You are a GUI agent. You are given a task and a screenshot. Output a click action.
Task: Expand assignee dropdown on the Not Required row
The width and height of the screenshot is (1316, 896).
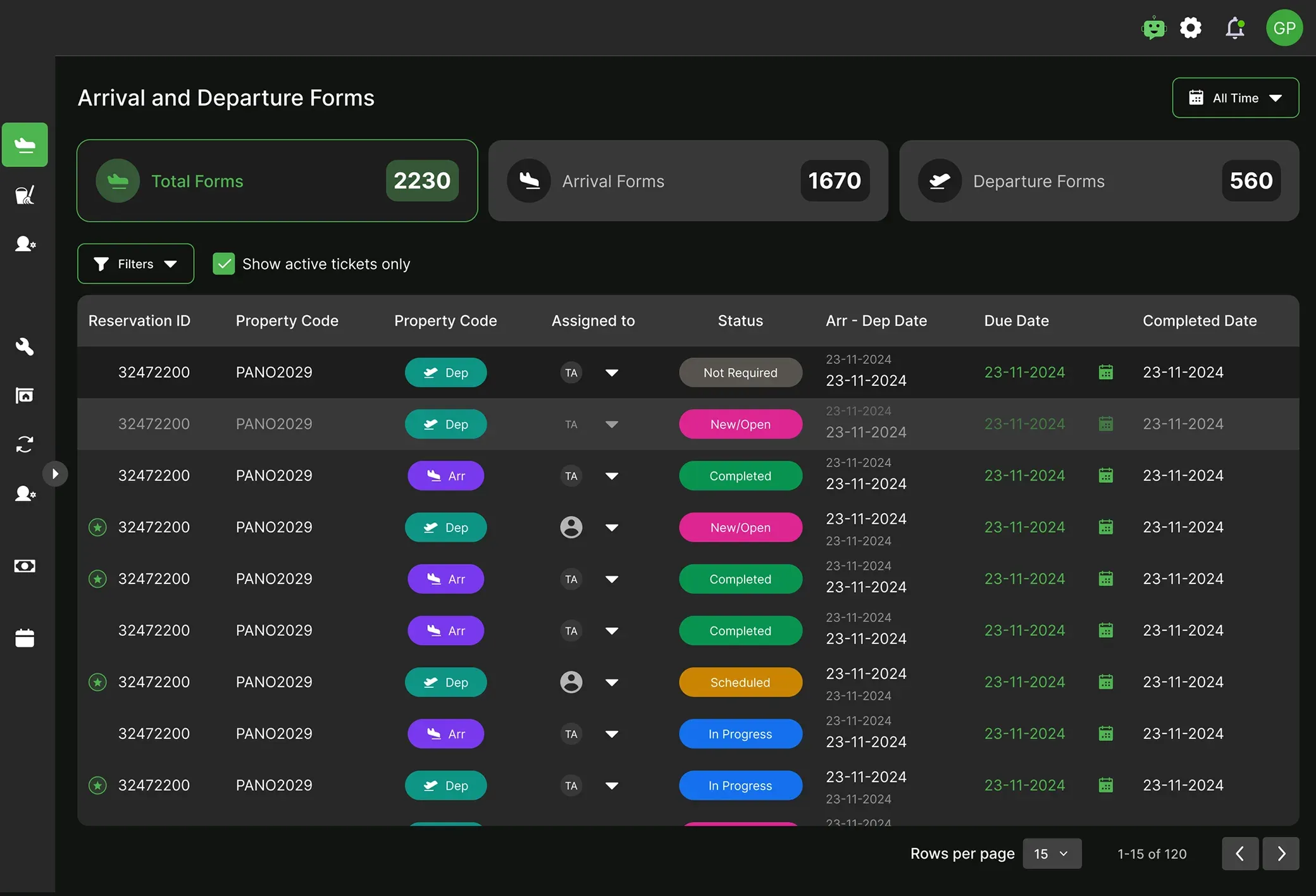coord(612,373)
